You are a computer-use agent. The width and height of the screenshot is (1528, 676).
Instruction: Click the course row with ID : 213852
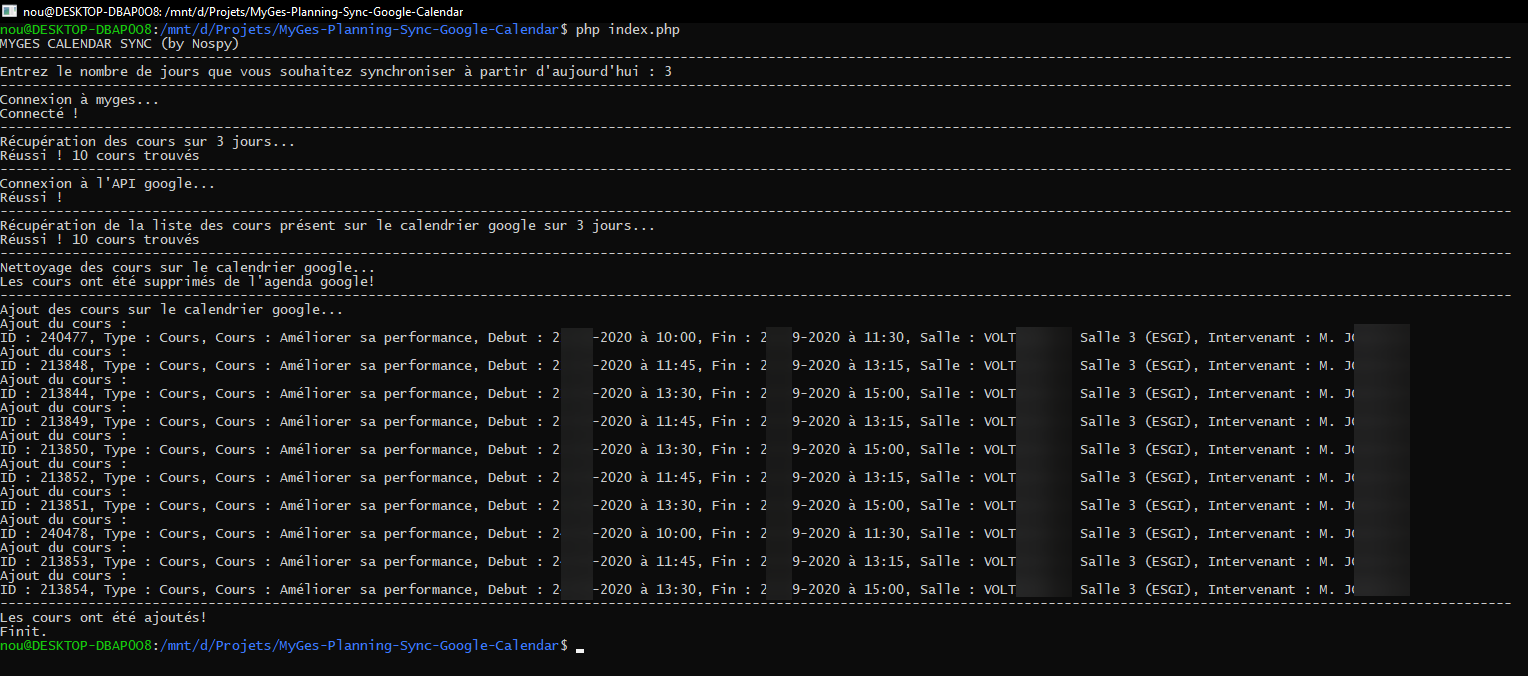[705, 478]
